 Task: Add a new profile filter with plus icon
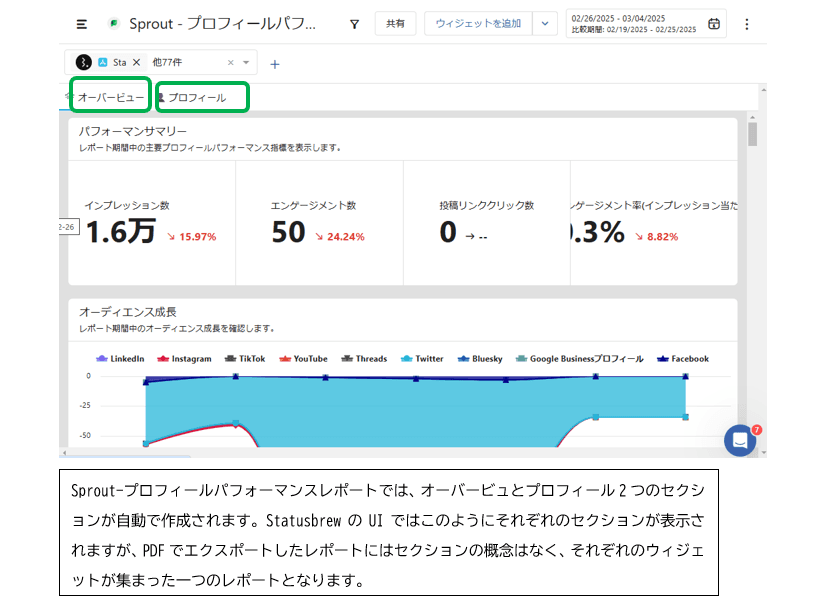click(x=275, y=64)
